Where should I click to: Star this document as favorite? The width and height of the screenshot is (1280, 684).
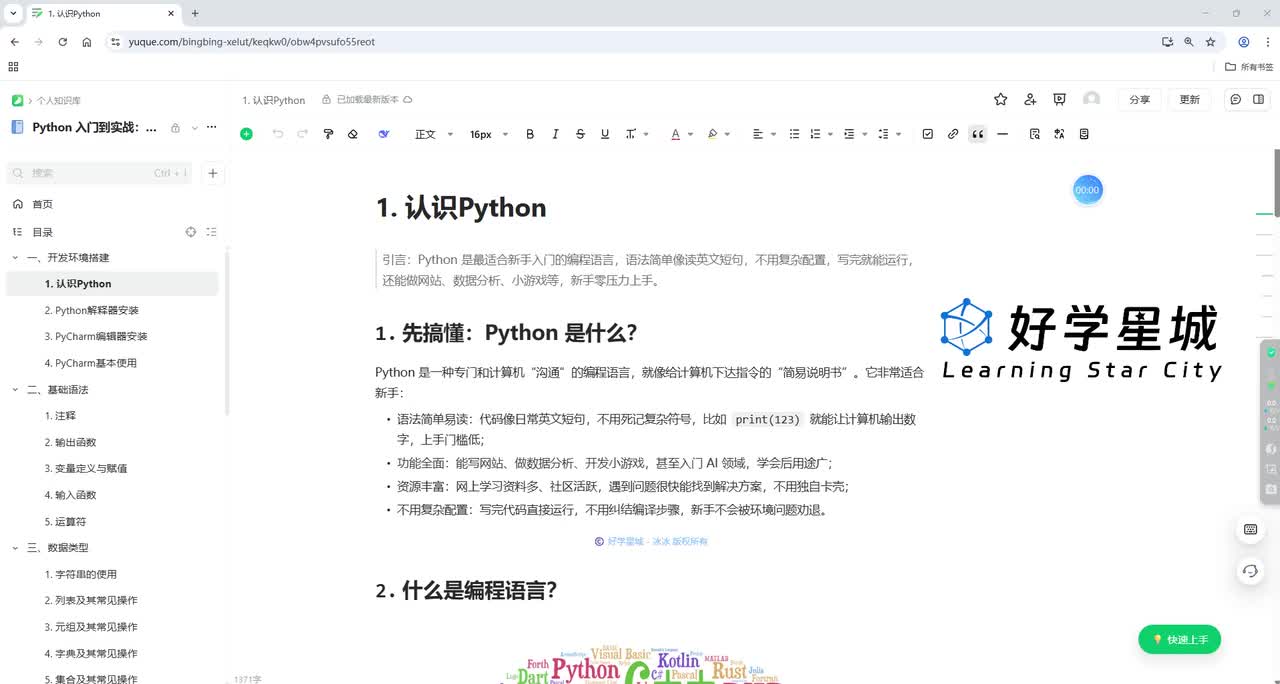pos(1000,99)
